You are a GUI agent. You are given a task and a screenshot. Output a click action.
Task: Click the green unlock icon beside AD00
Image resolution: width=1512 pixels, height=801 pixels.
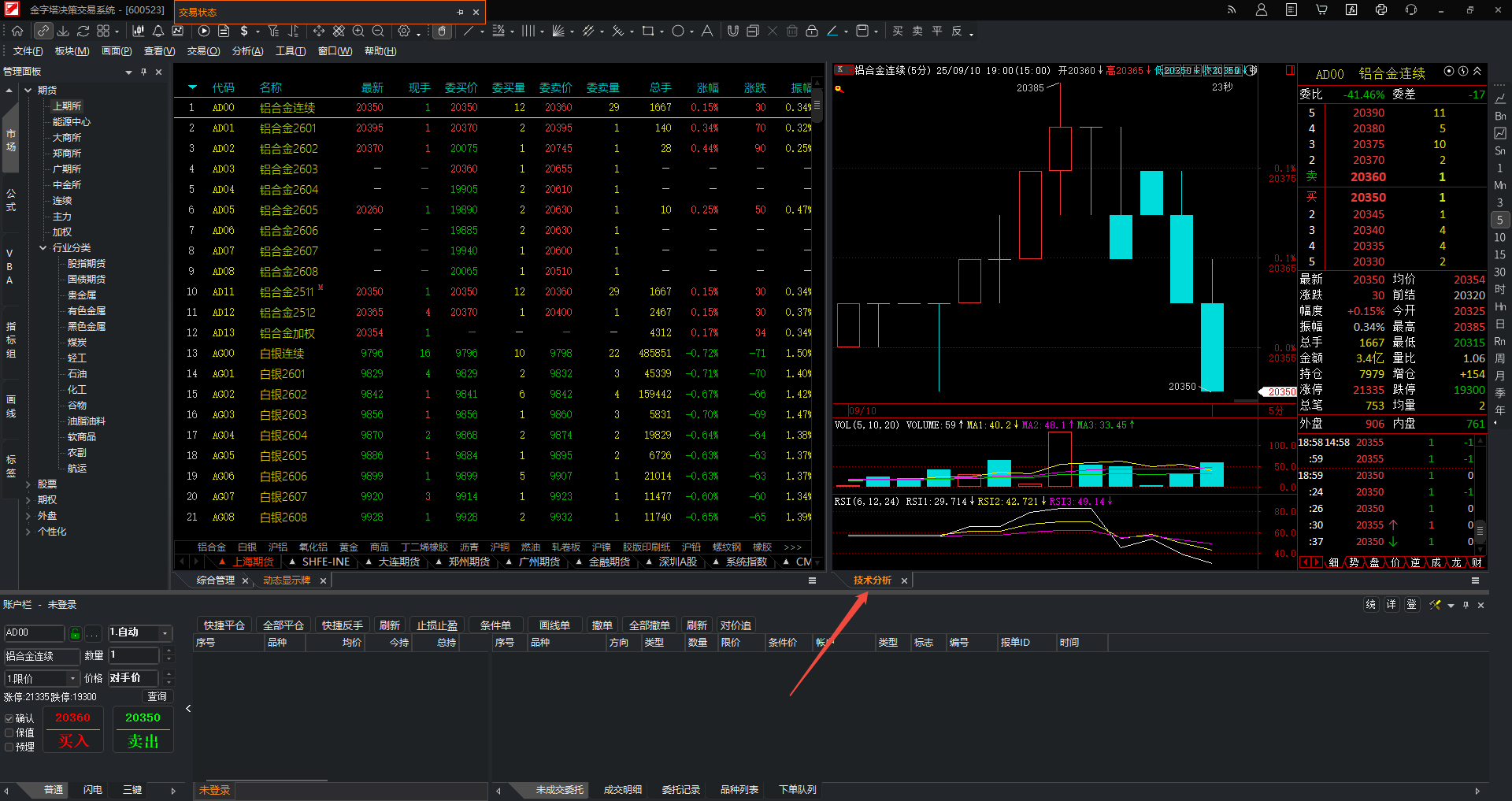pos(75,633)
